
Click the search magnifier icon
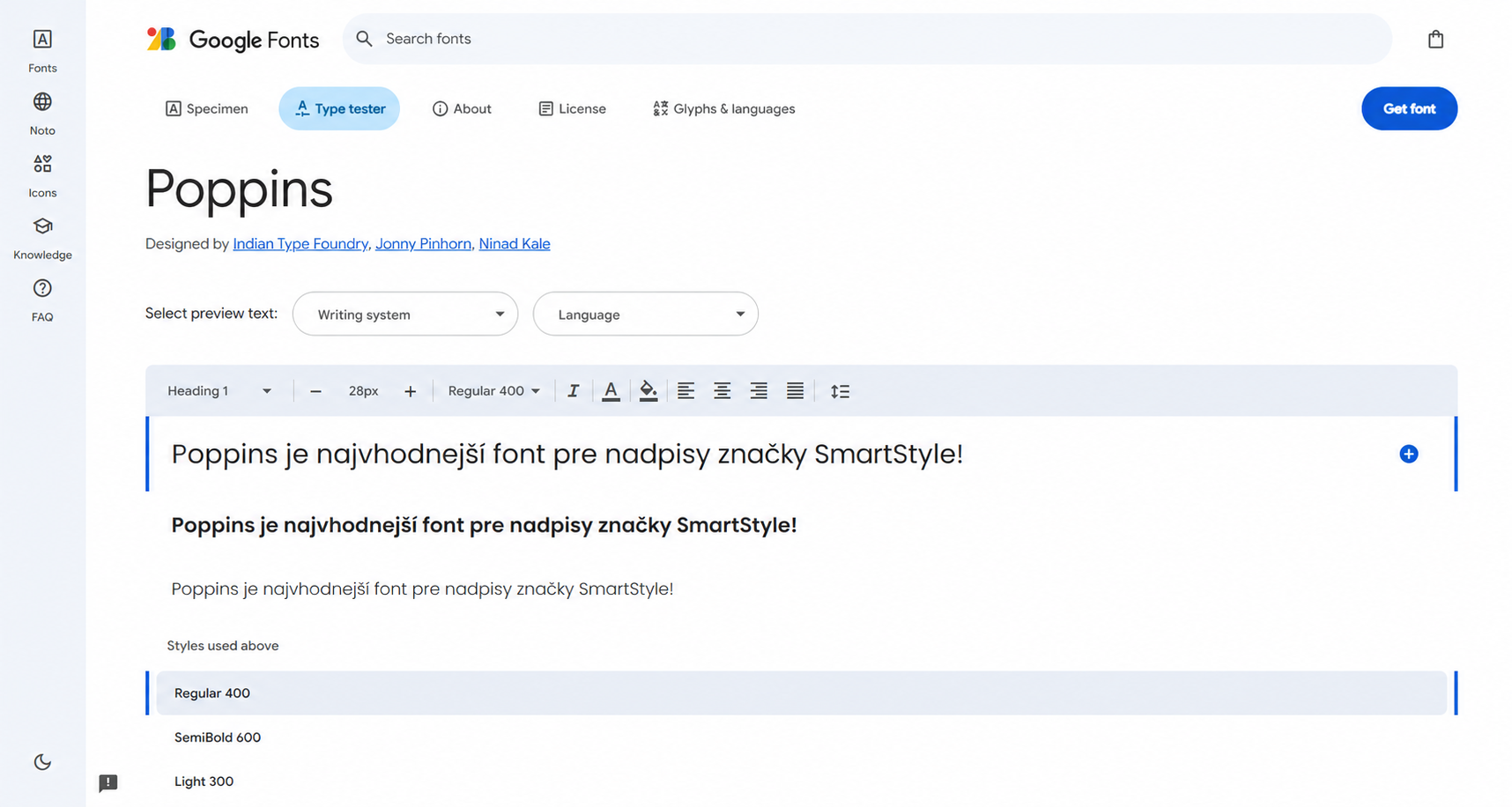pos(364,39)
